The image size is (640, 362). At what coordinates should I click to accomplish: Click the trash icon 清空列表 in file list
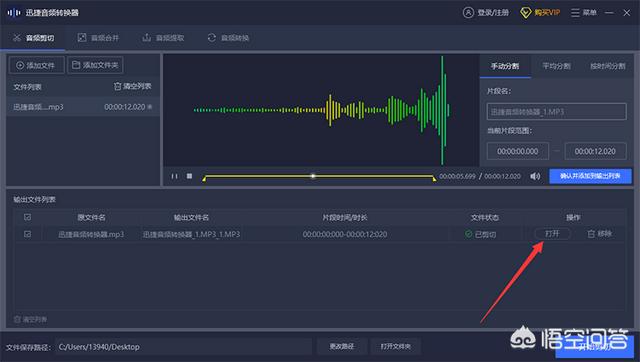(x=118, y=87)
